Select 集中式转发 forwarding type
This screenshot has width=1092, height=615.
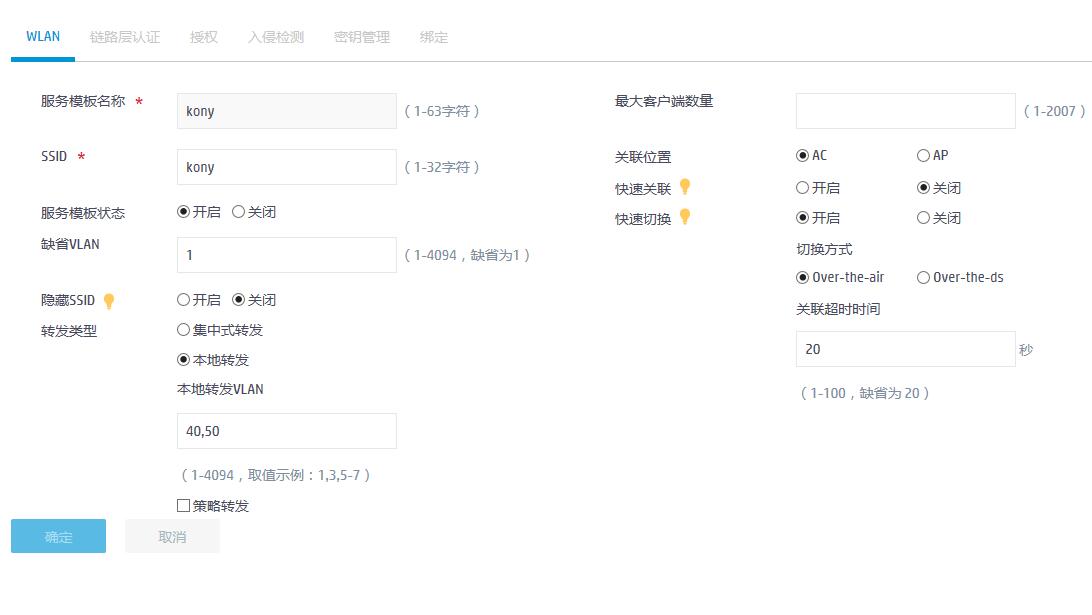coord(183,330)
